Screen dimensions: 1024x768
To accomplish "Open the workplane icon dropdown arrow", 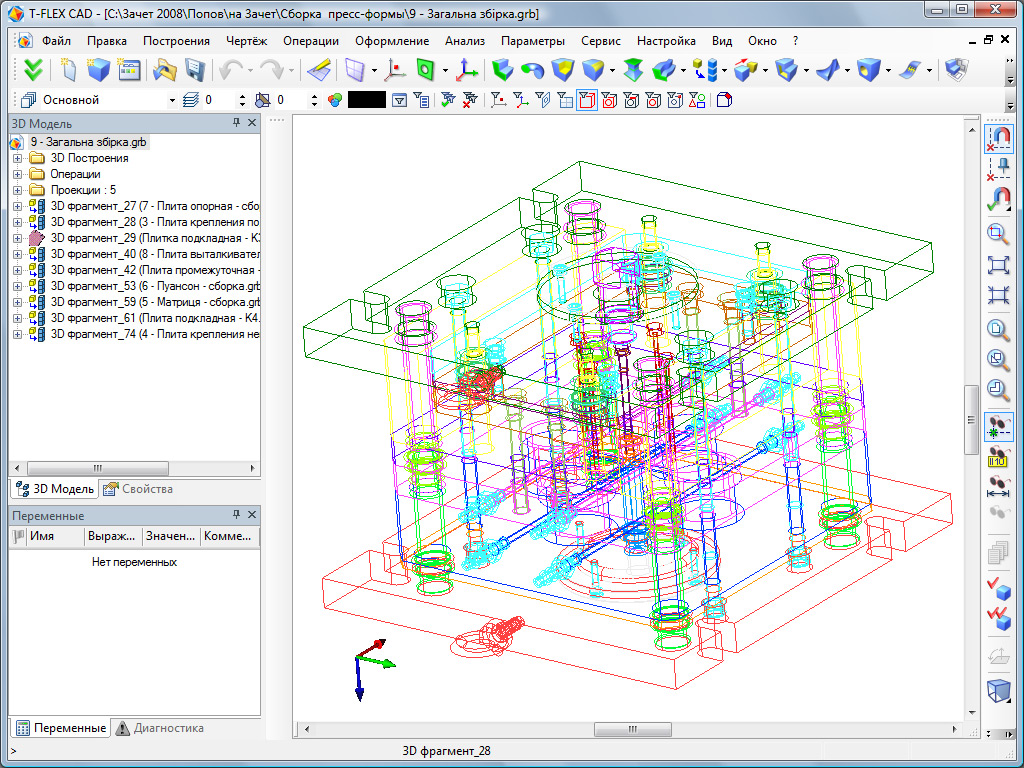I will point(374,70).
